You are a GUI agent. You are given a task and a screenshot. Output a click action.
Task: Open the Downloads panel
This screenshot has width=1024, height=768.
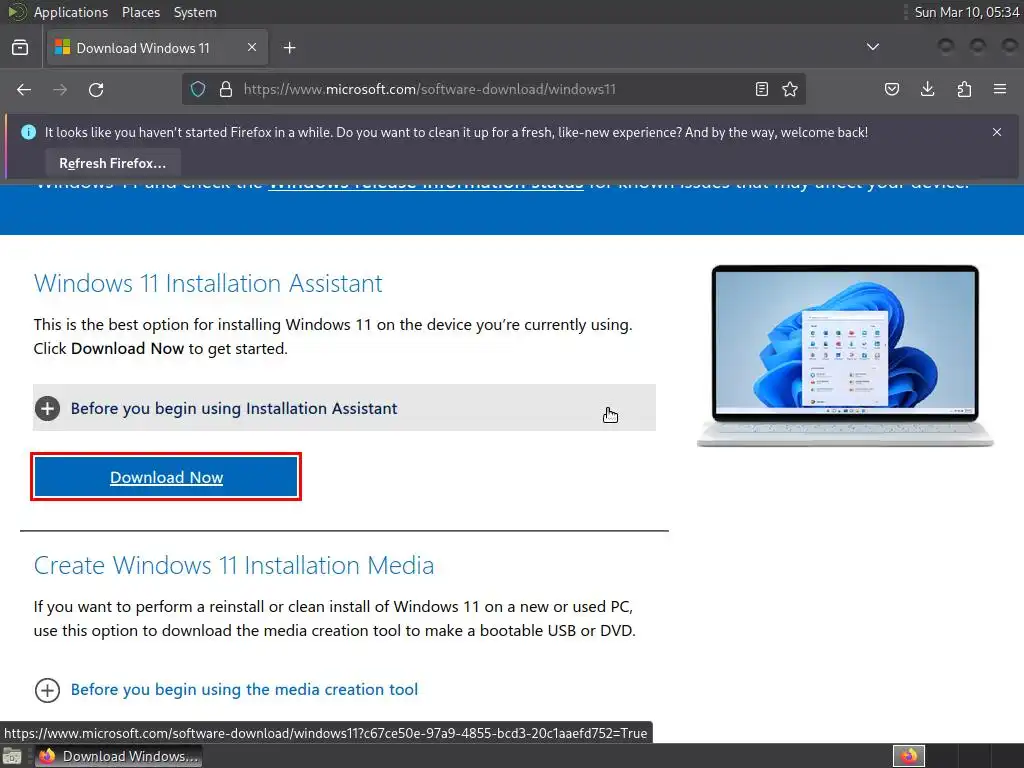click(x=927, y=89)
